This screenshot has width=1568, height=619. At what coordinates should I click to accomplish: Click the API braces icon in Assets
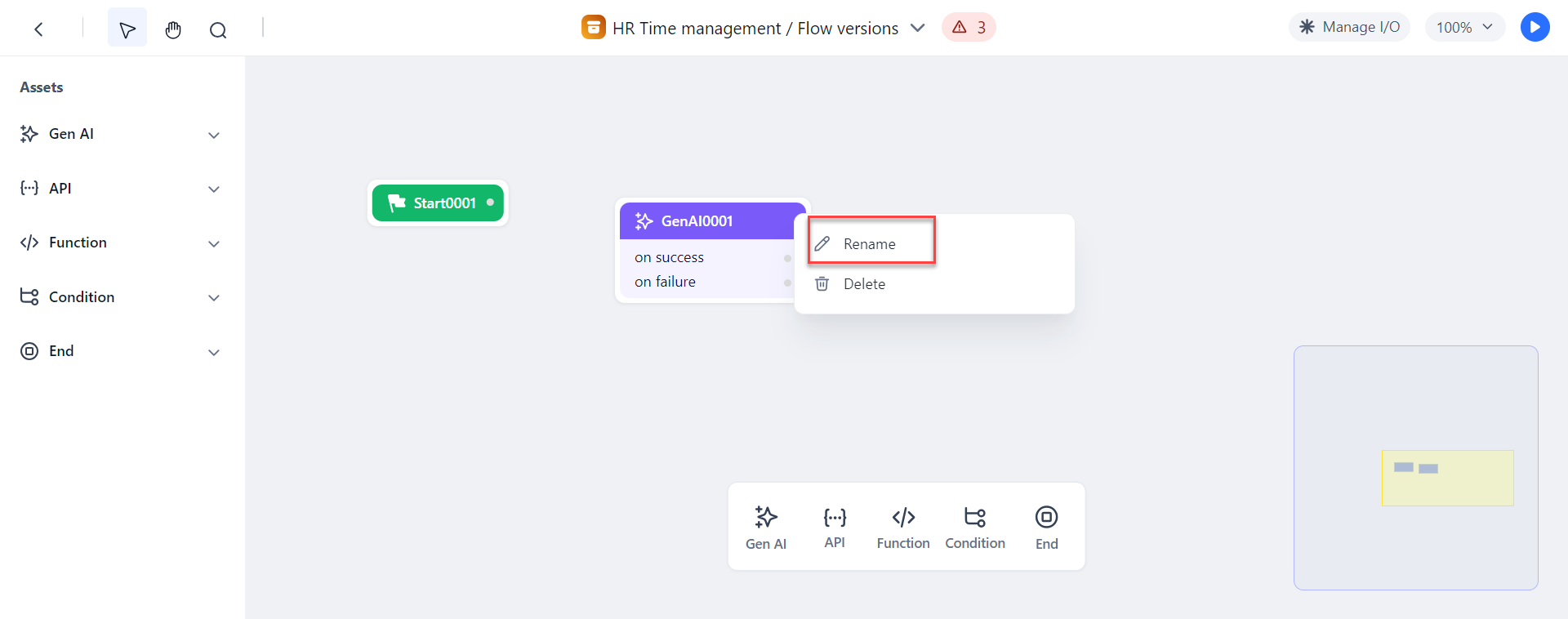point(29,188)
